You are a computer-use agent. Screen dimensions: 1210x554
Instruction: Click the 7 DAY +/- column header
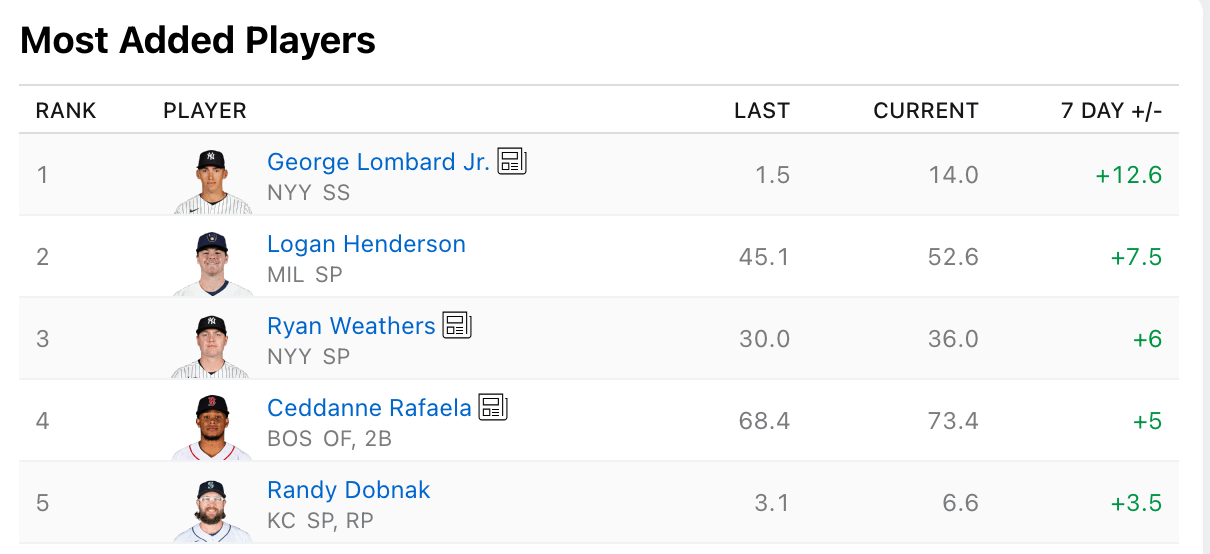click(x=1112, y=110)
